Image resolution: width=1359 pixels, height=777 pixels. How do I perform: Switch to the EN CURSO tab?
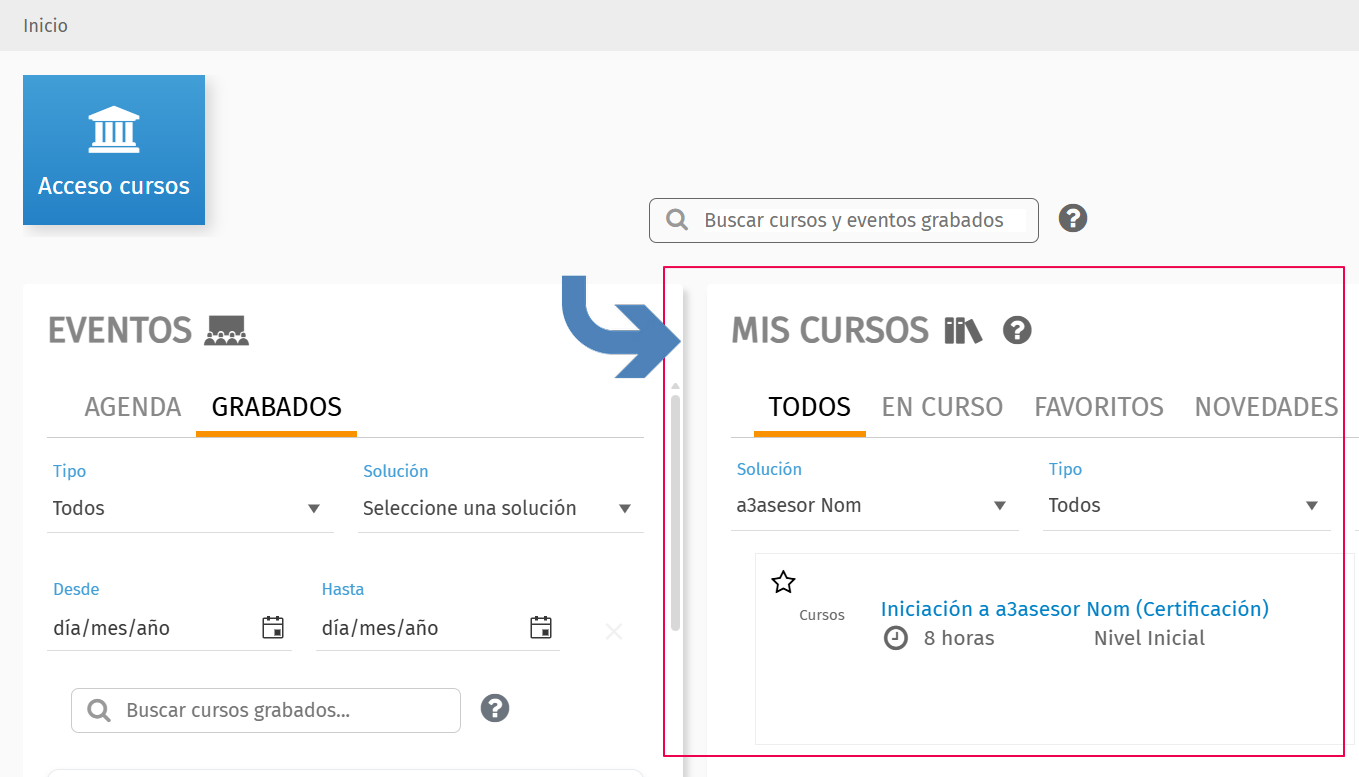coord(942,407)
